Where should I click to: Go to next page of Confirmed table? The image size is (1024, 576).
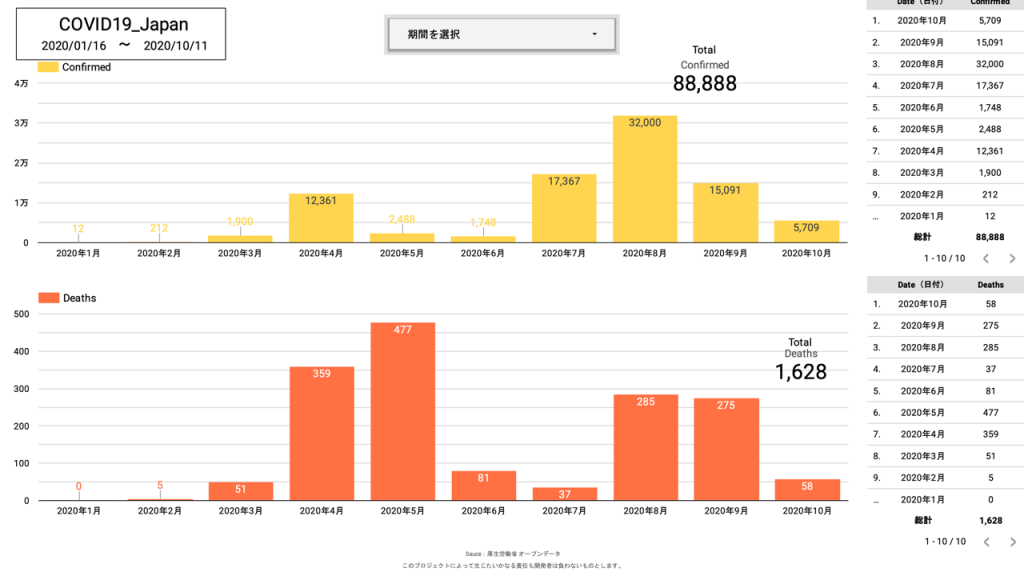pos(1012,258)
